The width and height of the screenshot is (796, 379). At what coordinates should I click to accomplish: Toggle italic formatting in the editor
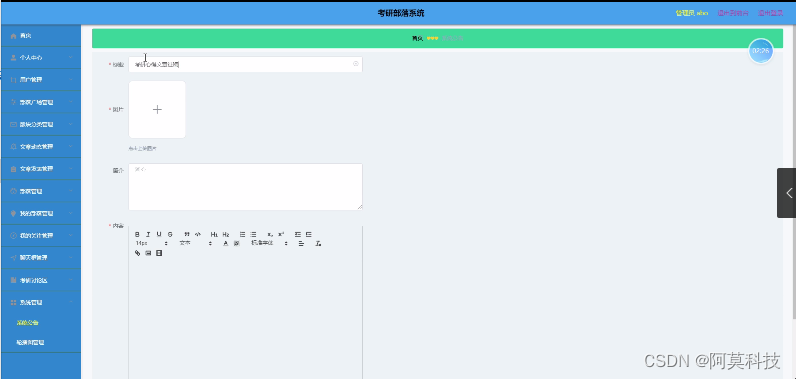click(x=148, y=234)
